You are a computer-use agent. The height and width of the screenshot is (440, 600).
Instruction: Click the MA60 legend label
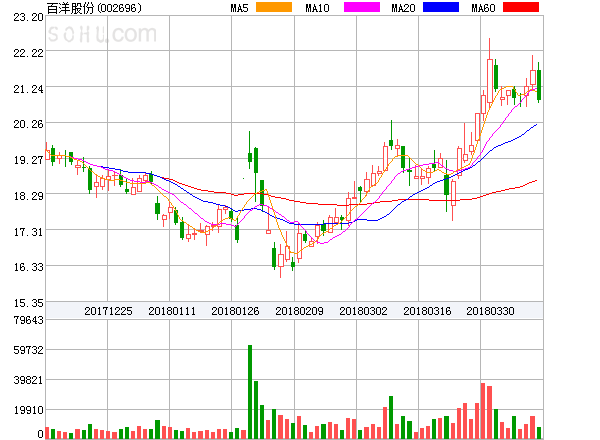(x=483, y=8)
